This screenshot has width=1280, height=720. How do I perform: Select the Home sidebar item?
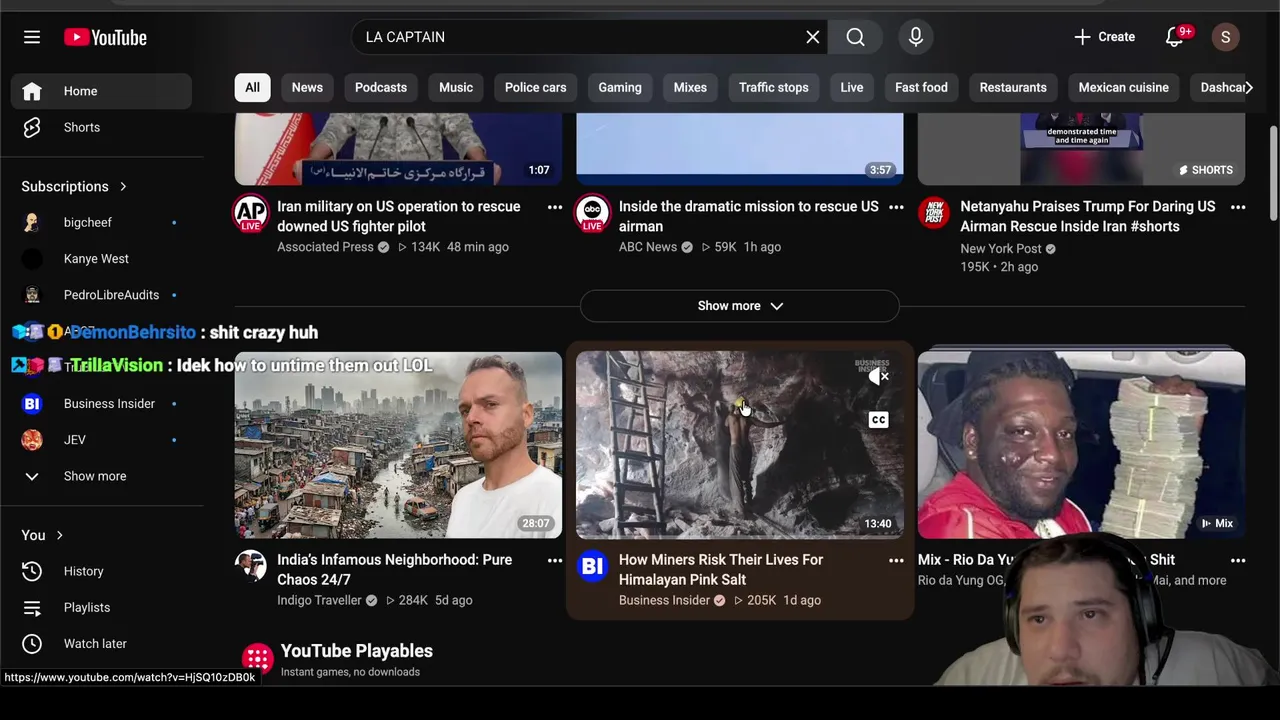tap(102, 91)
